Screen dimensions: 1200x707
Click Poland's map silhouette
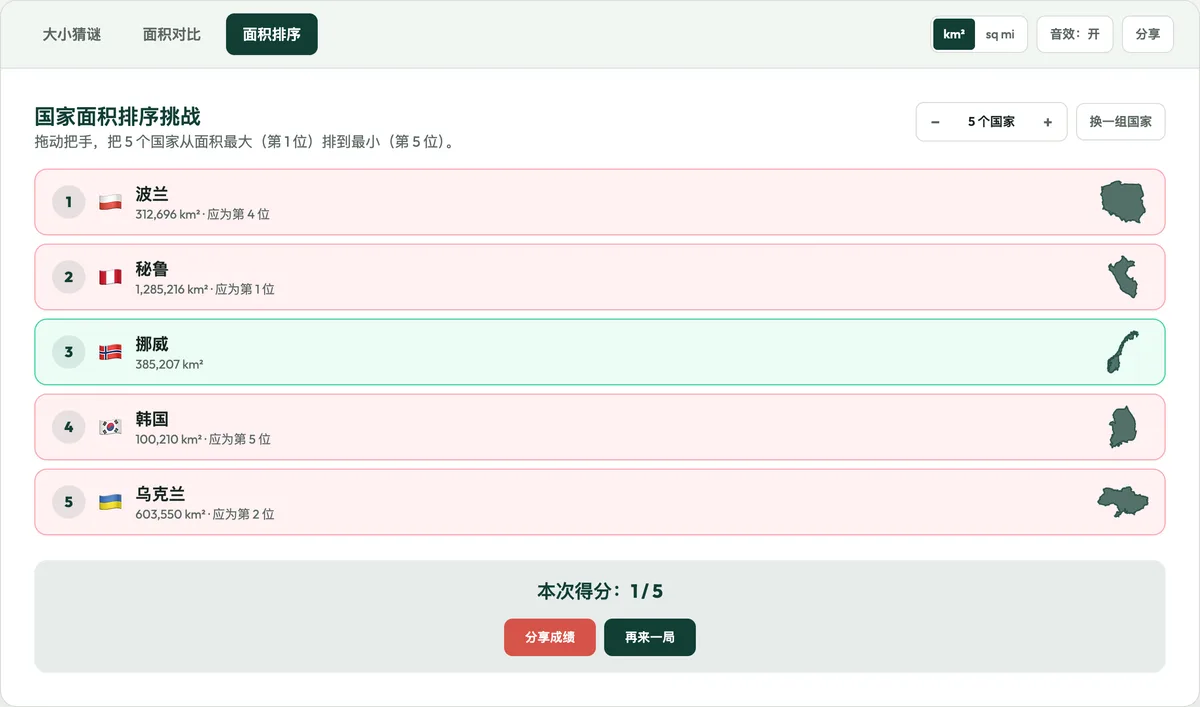(1122, 202)
